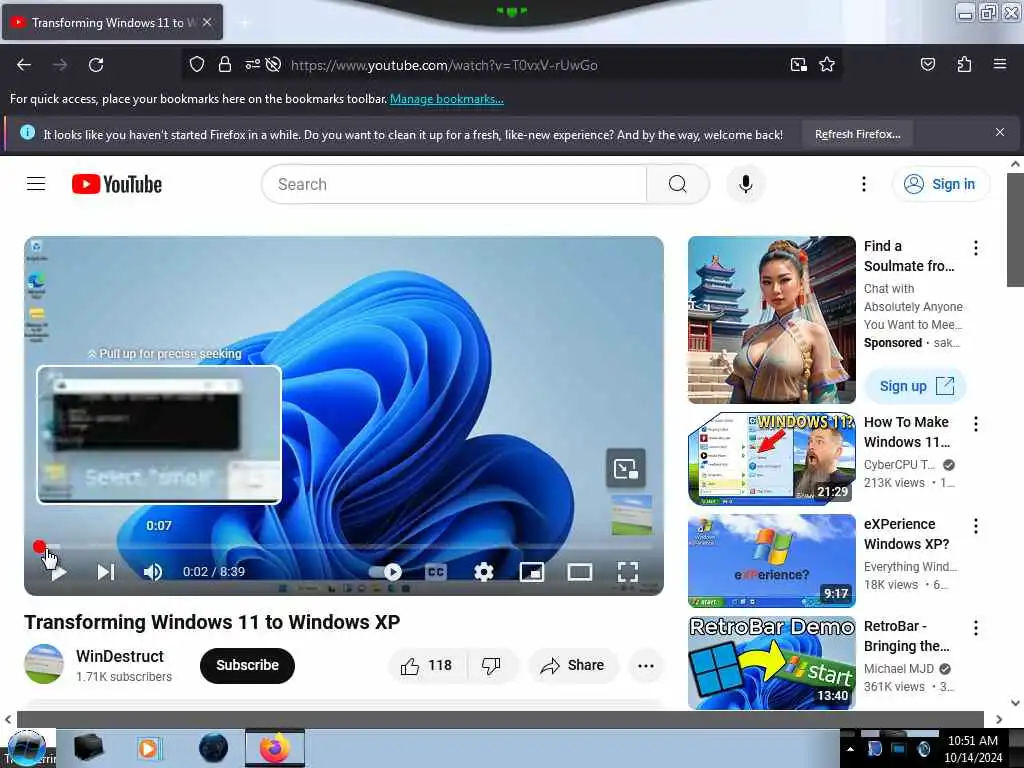Screen dimensions: 1024x768
Task: Open options menu for Find a Soulmate ad
Action: (x=976, y=248)
